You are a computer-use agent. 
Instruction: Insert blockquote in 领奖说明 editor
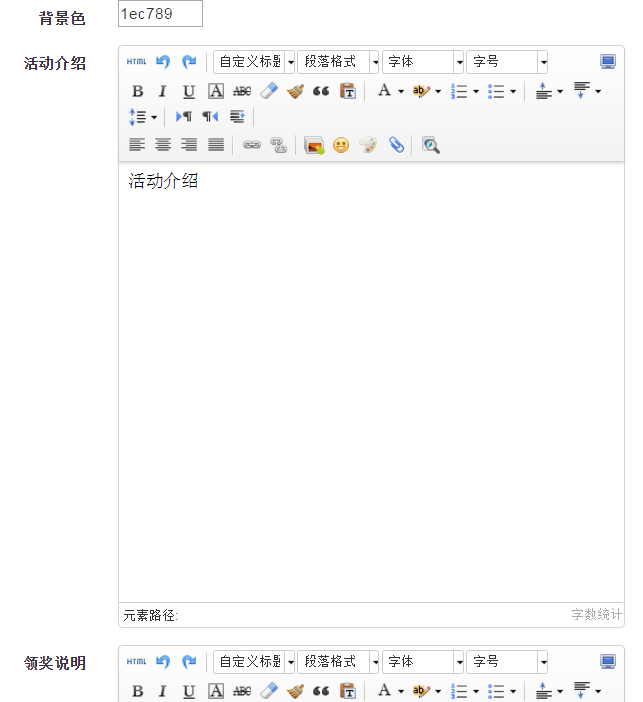click(321, 691)
